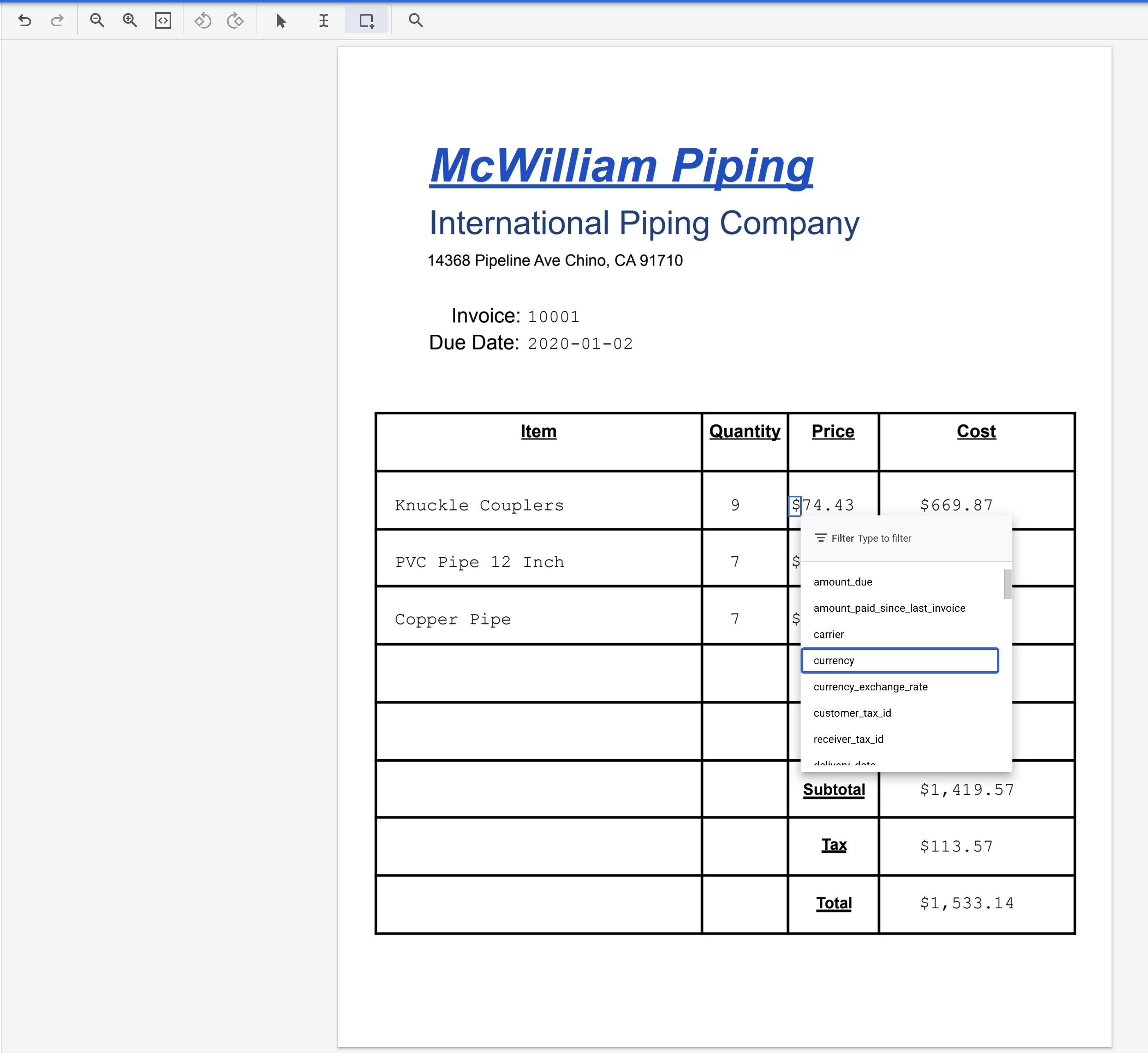This screenshot has width=1148, height=1053.
Task: Select 'amount_paid_since_last_invoice' option
Action: coord(889,608)
